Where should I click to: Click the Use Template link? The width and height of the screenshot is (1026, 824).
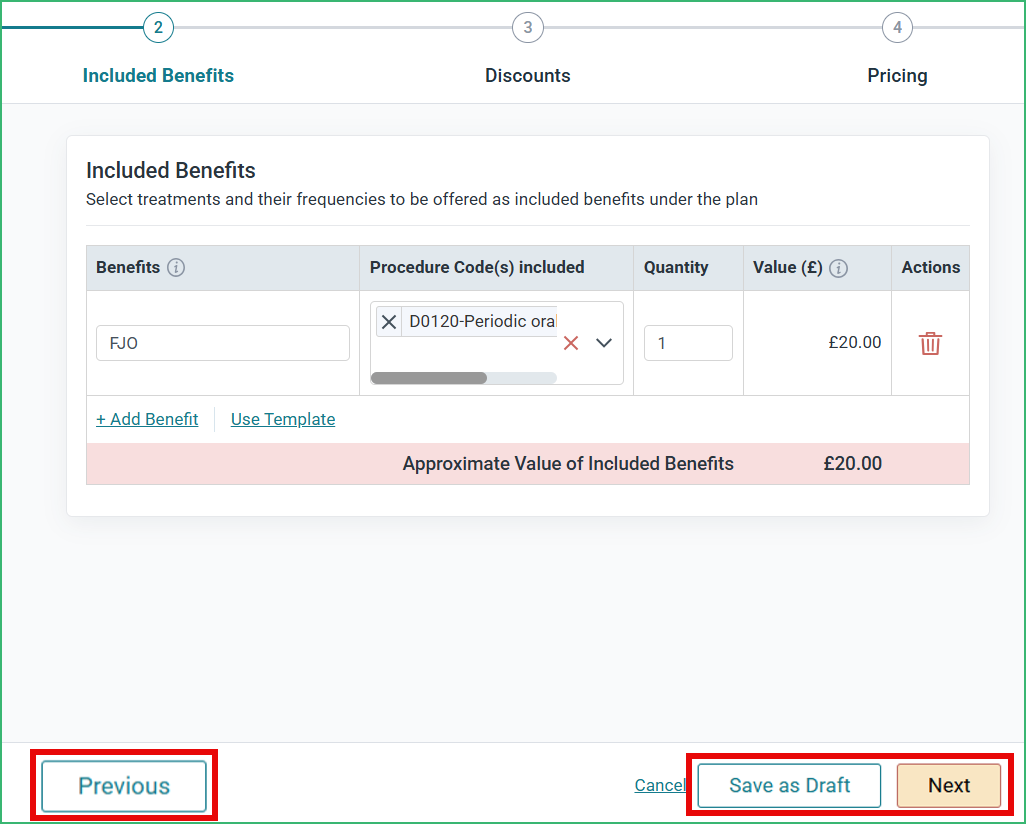click(x=283, y=419)
